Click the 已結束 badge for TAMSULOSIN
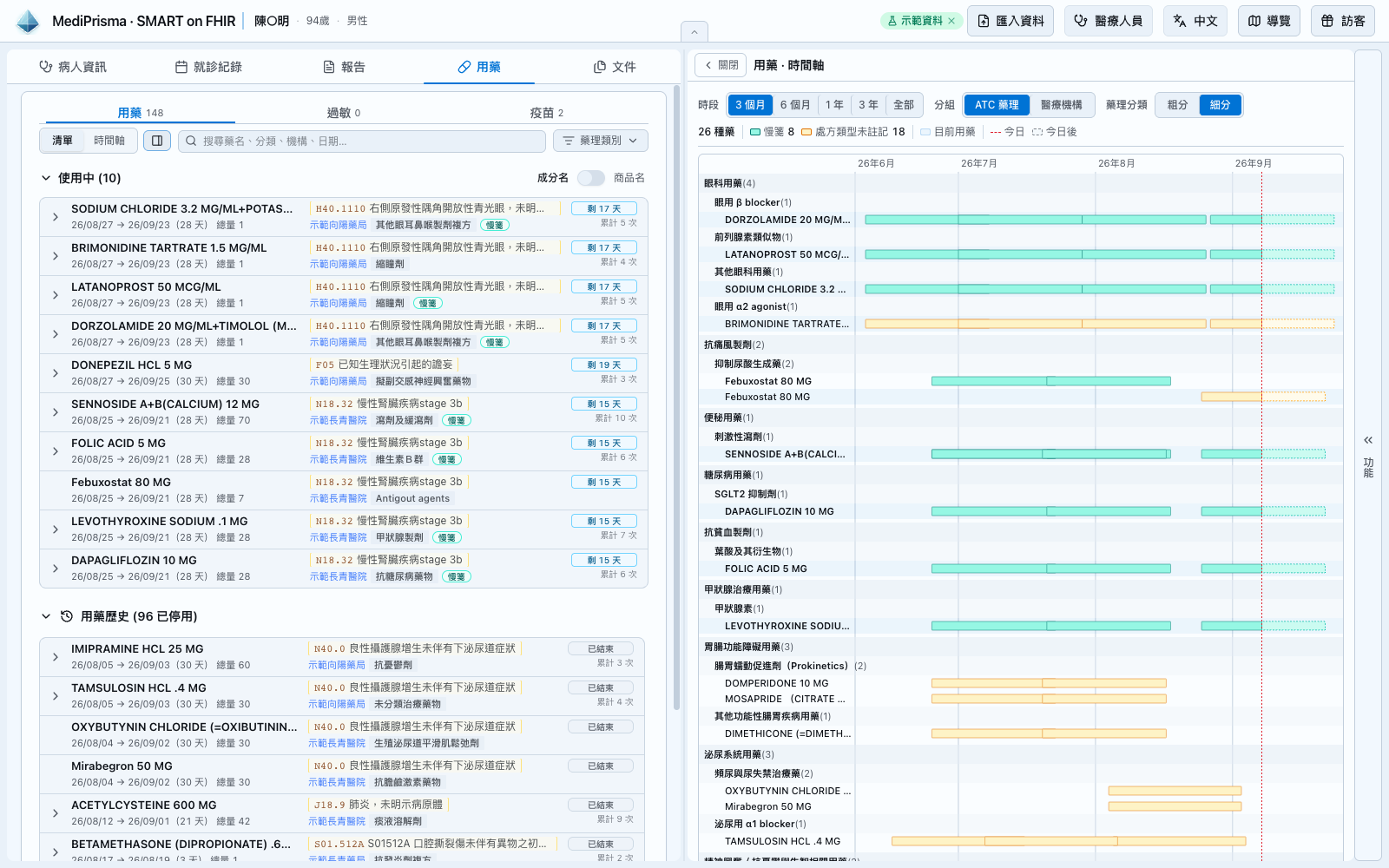The height and width of the screenshot is (868, 1389). (601, 687)
